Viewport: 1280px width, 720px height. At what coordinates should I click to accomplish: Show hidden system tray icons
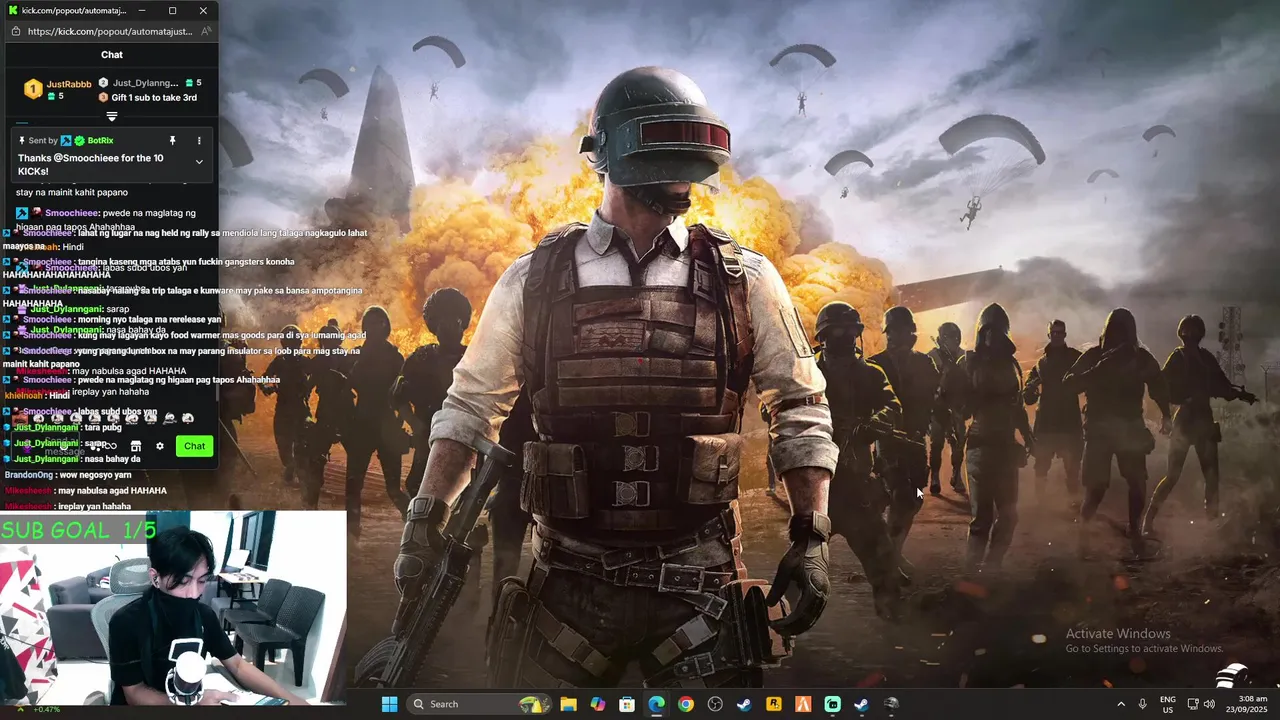[1120, 704]
